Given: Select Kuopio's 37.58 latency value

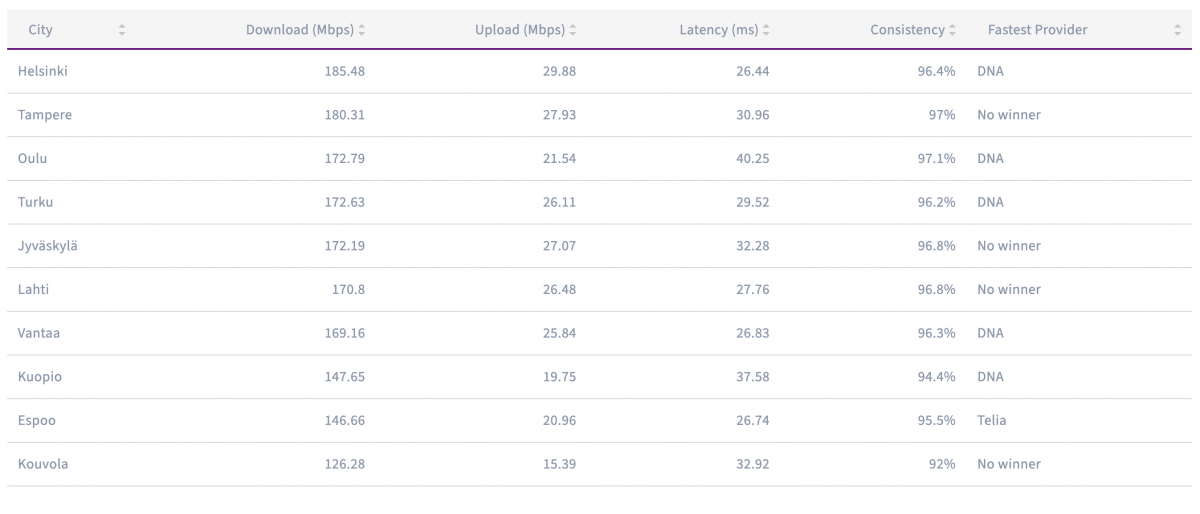Looking at the screenshot, I should coord(753,377).
